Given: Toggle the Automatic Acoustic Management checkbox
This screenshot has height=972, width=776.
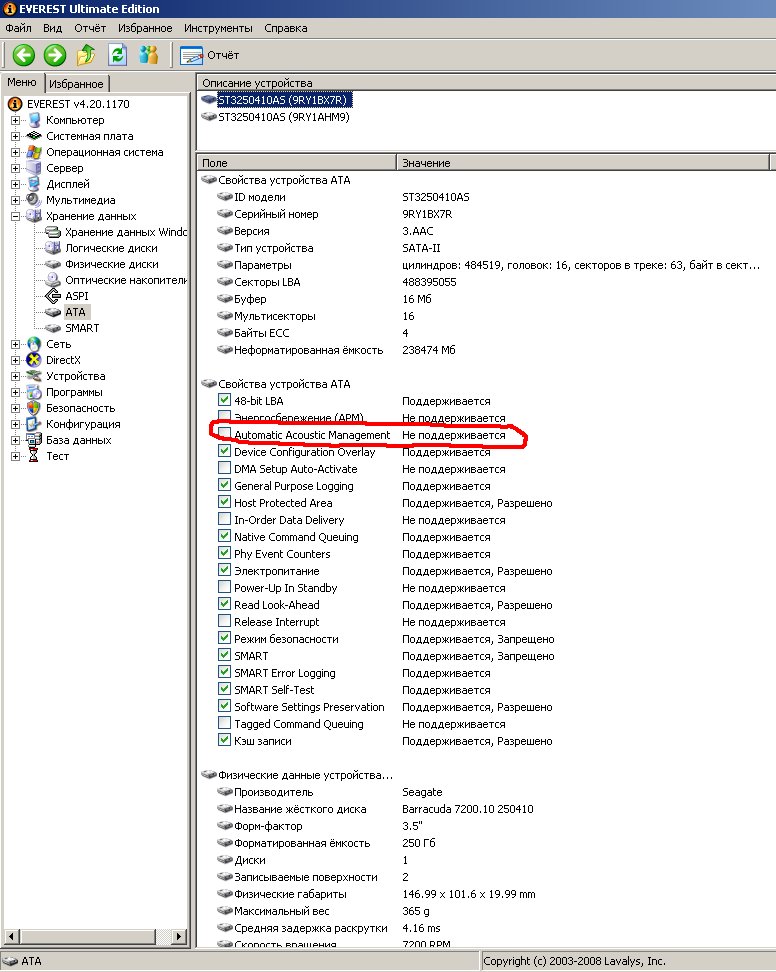Looking at the screenshot, I should click(x=224, y=435).
